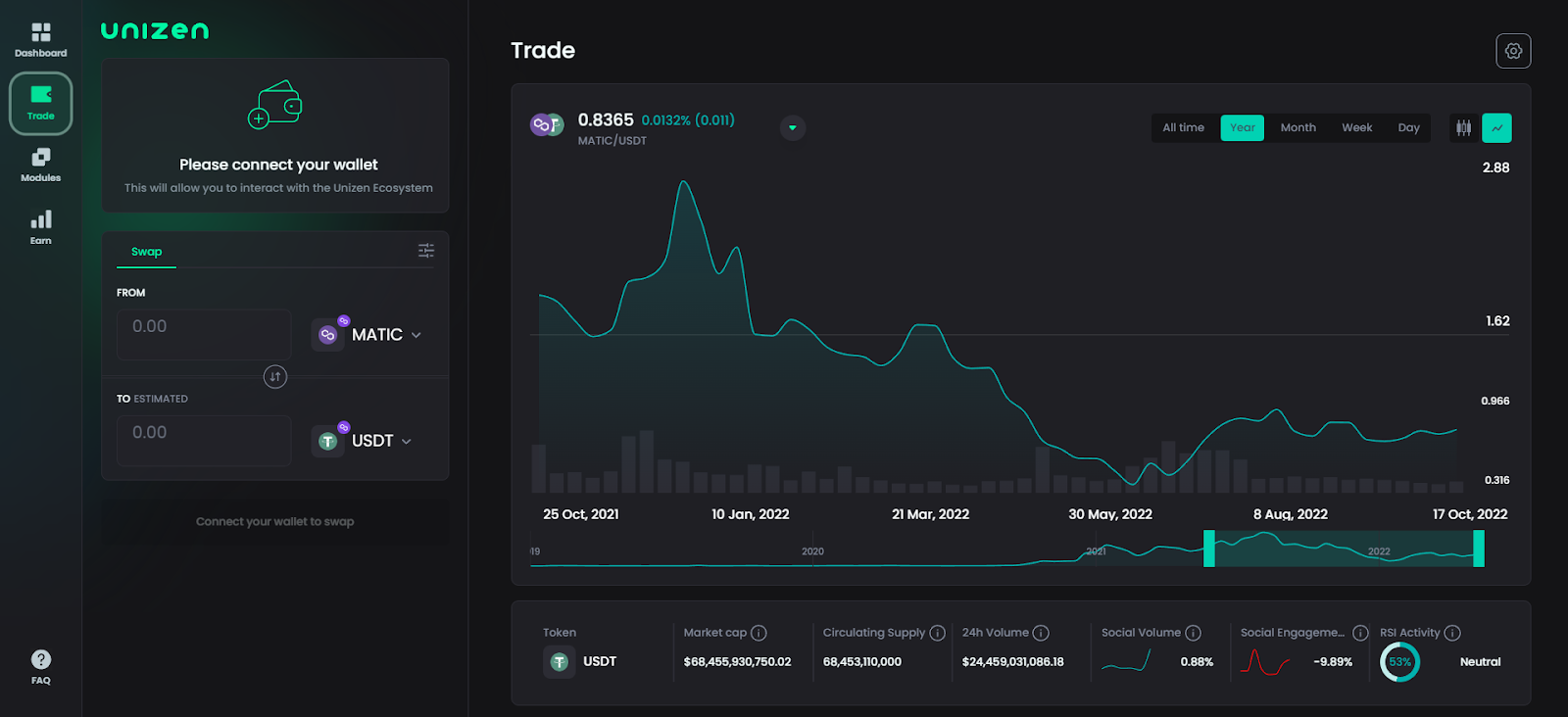The height and width of the screenshot is (717, 1568).
Task: Click the 68,453,110,000 supply value
Action: point(862,662)
